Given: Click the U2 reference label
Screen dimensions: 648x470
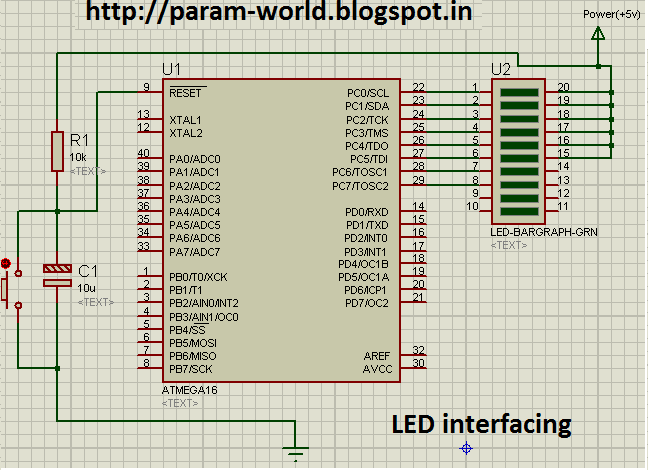Looking at the screenshot, I should [501, 69].
